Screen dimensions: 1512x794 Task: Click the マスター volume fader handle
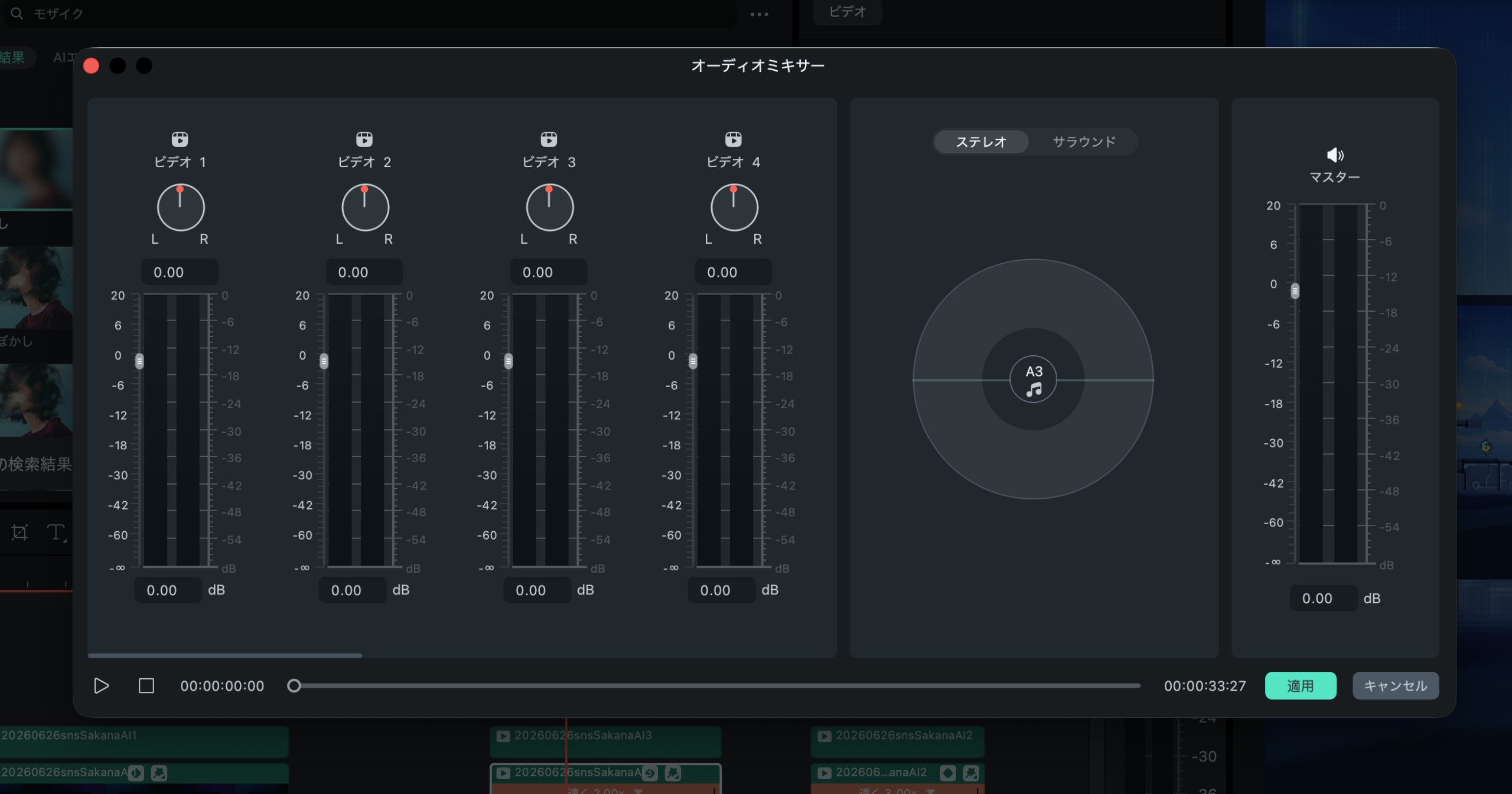click(x=1295, y=290)
